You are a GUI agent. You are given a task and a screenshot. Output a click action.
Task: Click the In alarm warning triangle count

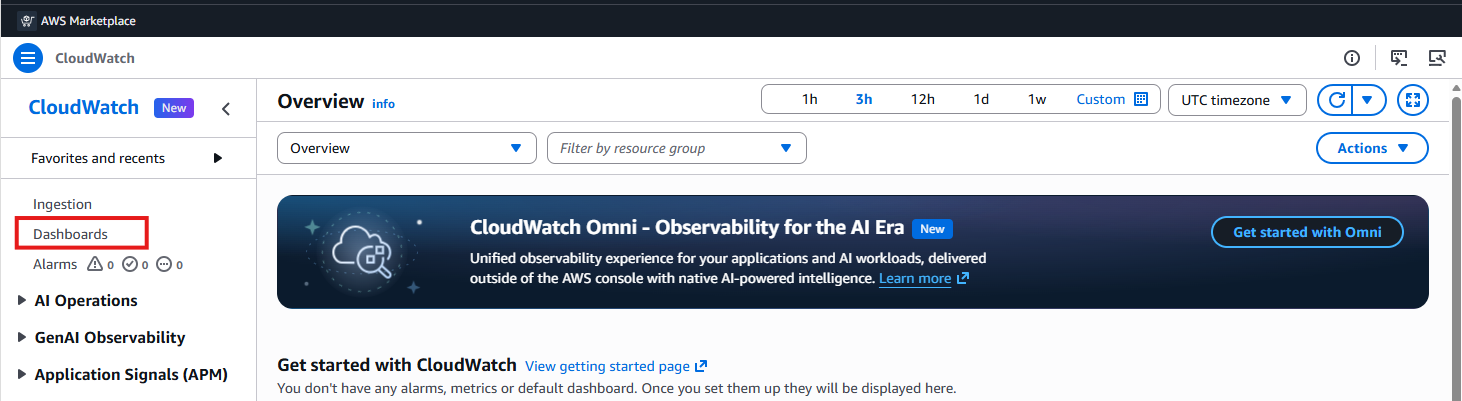coord(101,265)
